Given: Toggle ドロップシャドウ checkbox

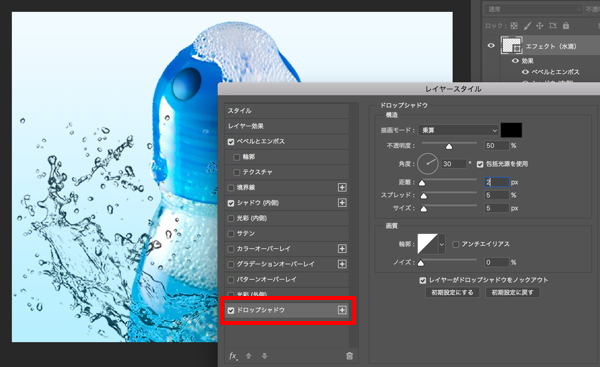Looking at the screenshot, I should (x=231, y=310).
